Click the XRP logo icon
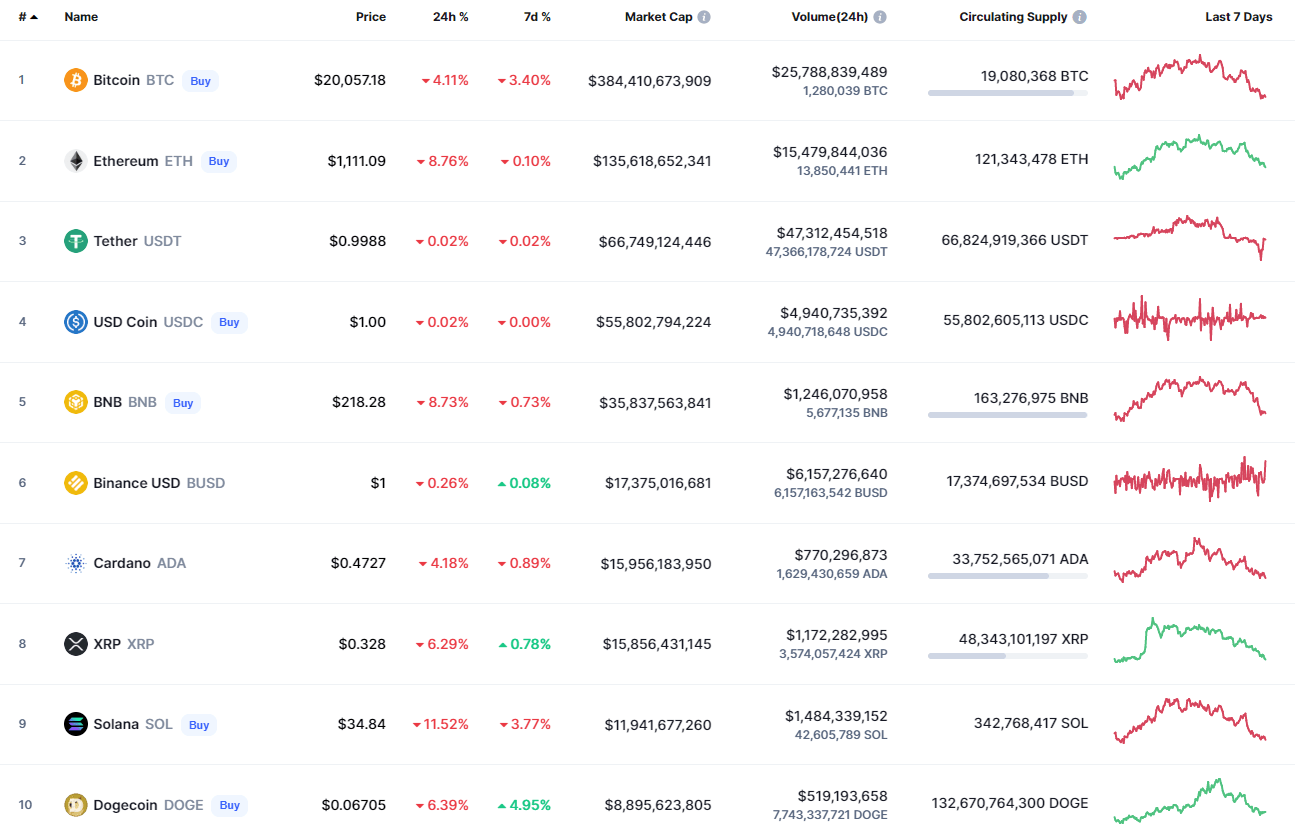Screen dimensions: 1295x832 76,644
